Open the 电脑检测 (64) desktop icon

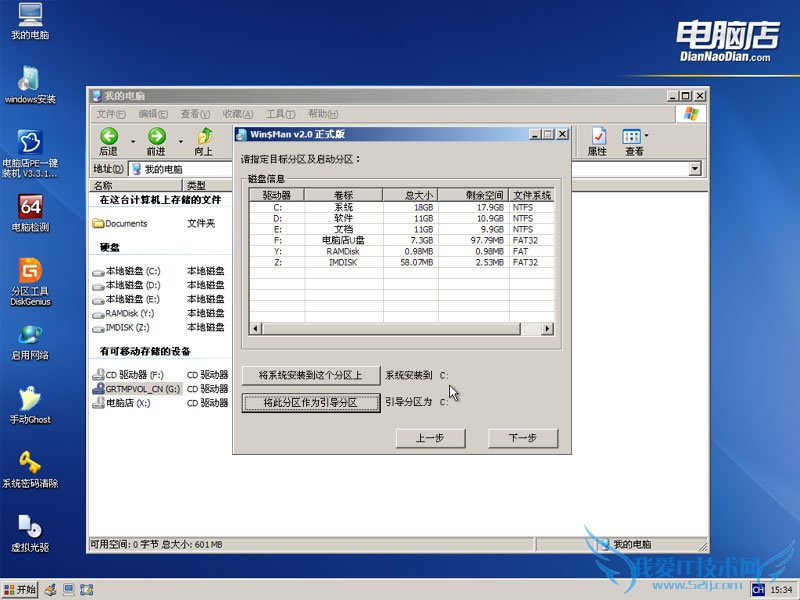(30, 207)
